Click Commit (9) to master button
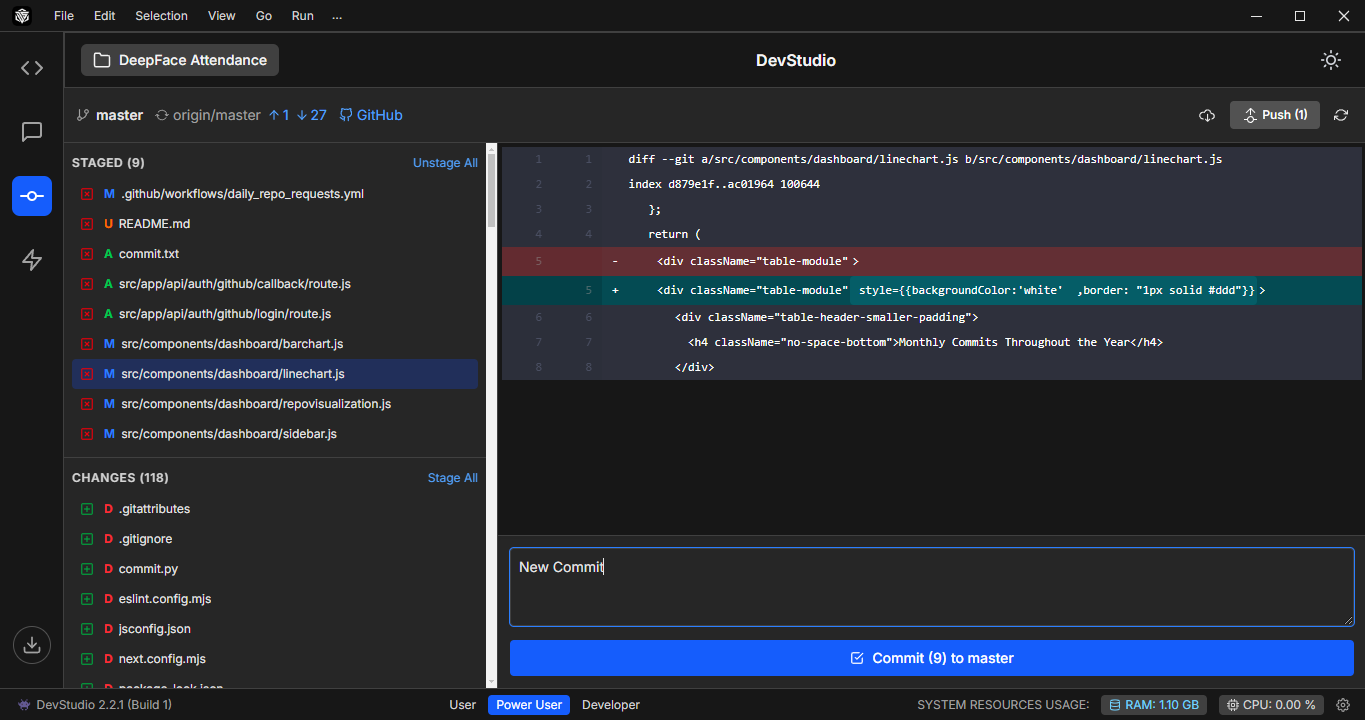Screen dimensions: 1365x720 click(x=932, y=658)
